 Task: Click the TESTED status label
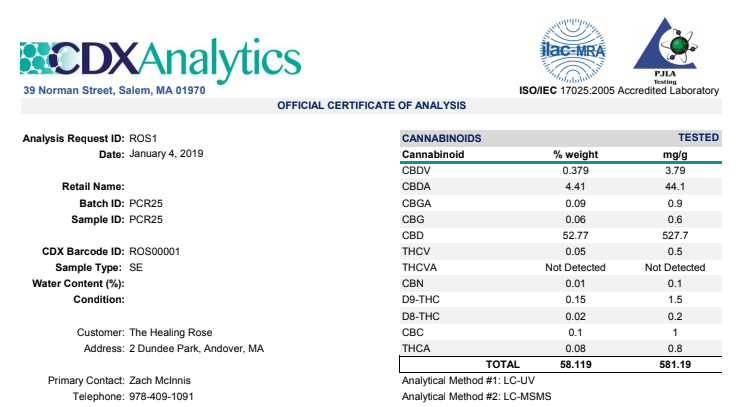coord(698,137)
